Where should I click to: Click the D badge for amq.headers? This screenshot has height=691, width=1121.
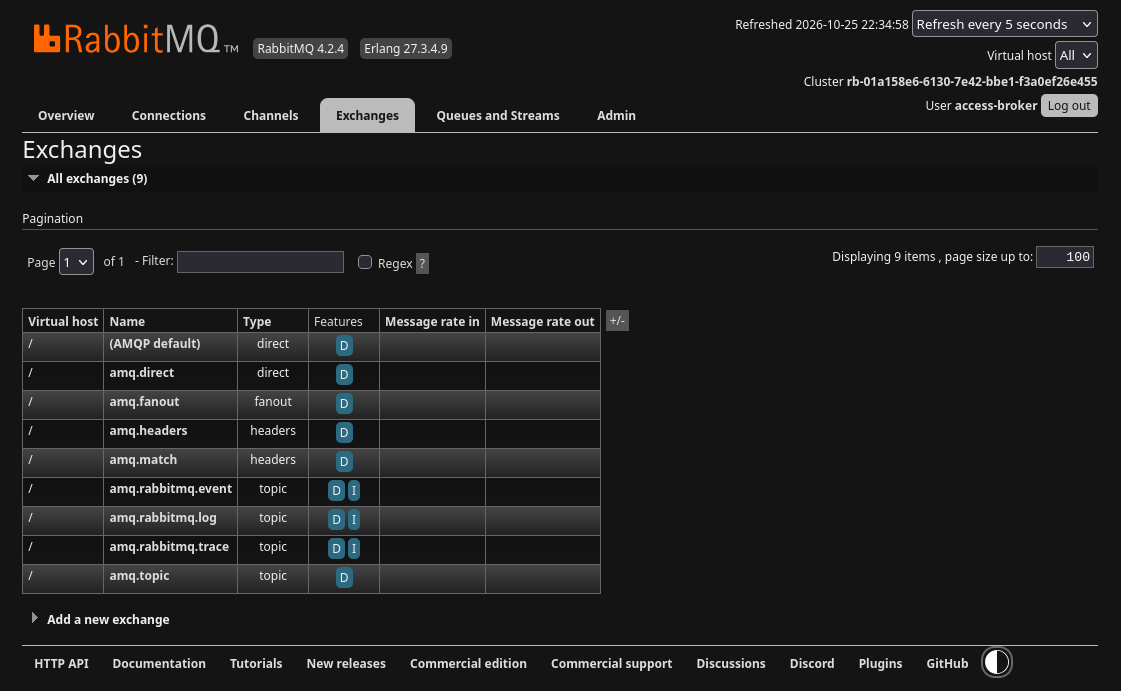pos(344,432)
